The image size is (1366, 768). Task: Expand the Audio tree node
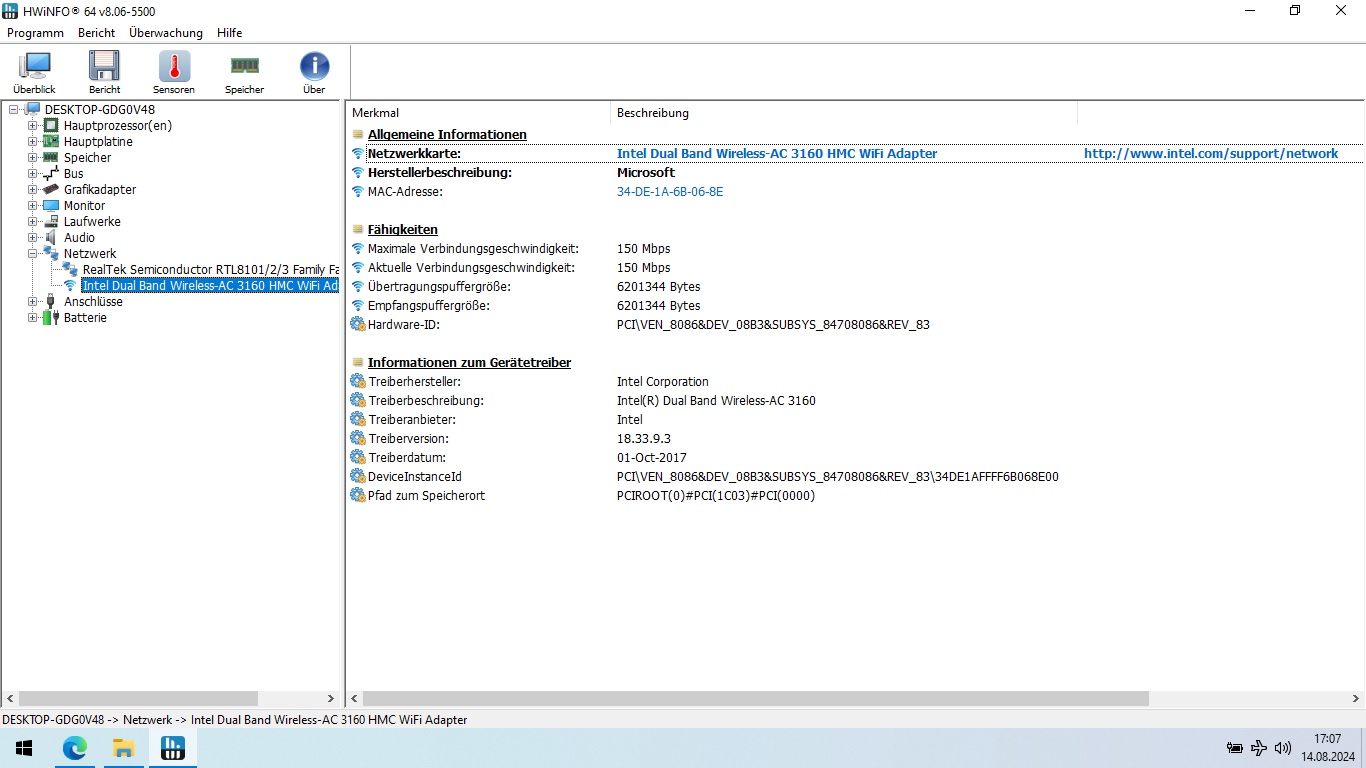coord(33,238)
